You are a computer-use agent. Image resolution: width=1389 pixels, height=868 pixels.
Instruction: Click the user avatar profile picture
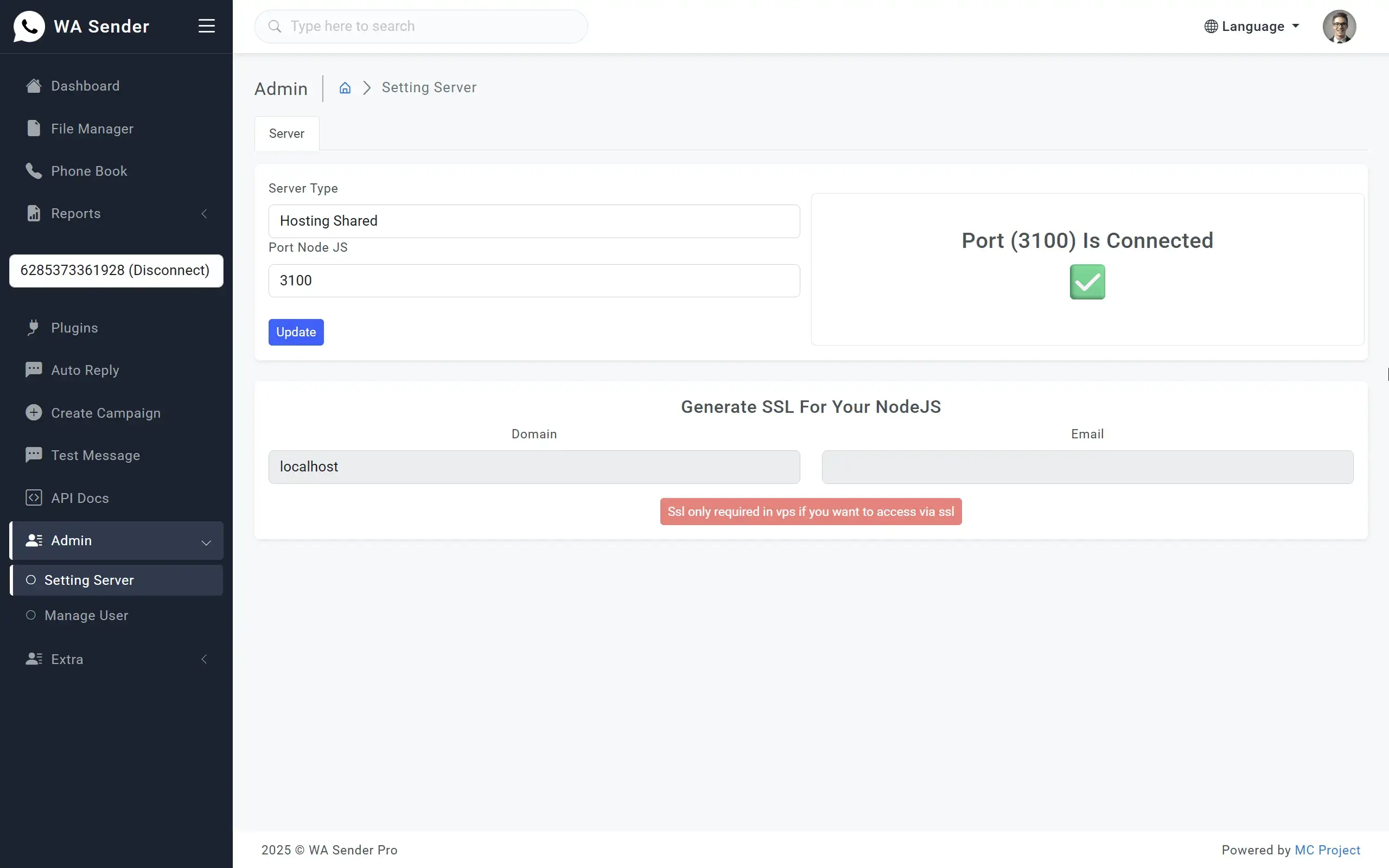(1340, 26)
